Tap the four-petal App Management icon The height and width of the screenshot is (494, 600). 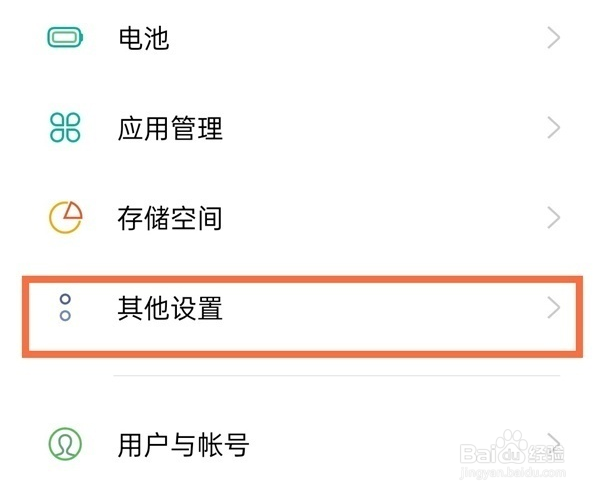[65, 129]
